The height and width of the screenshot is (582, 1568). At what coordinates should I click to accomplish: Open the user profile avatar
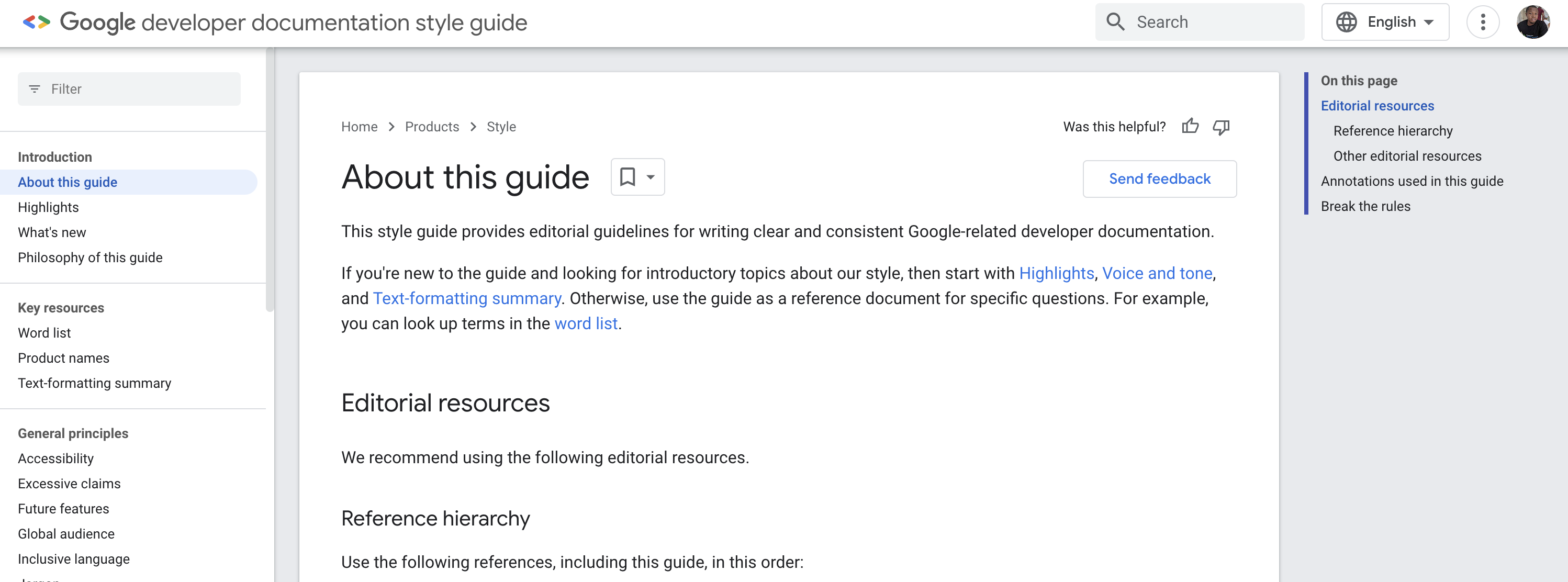1533,22
